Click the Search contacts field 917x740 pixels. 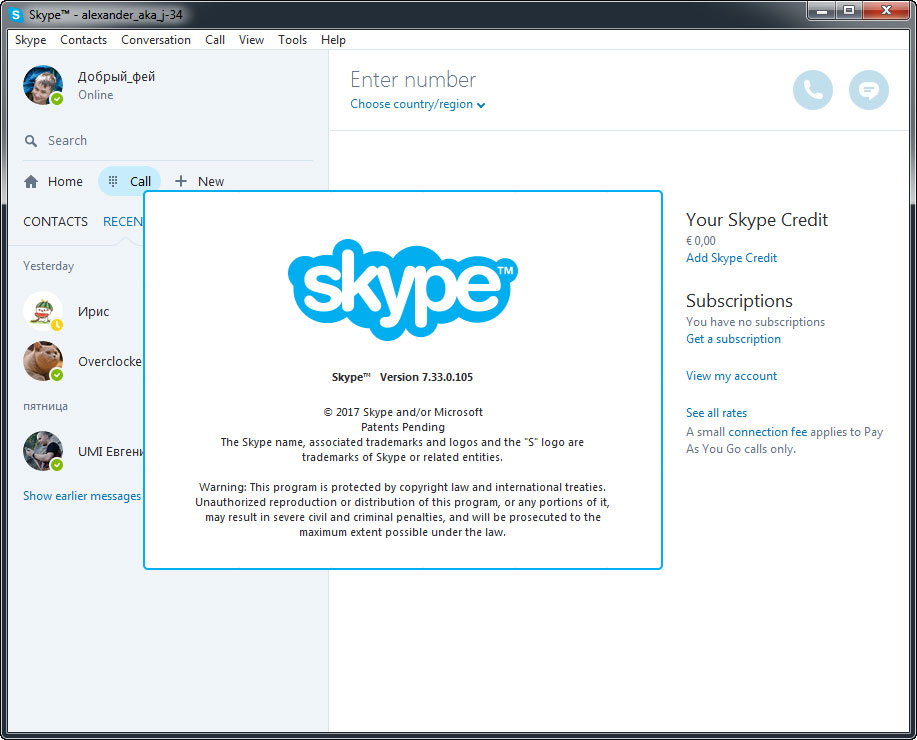point(167,141)
